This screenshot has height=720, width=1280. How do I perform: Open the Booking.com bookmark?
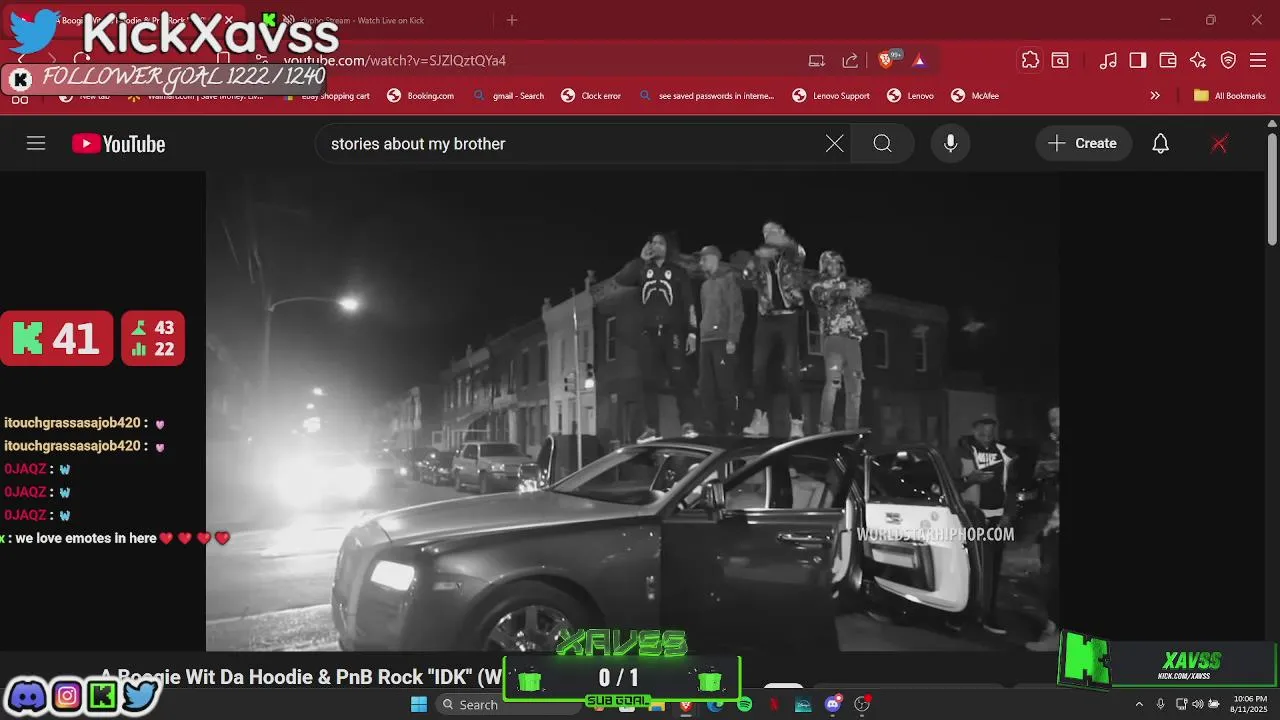(420, 96)
